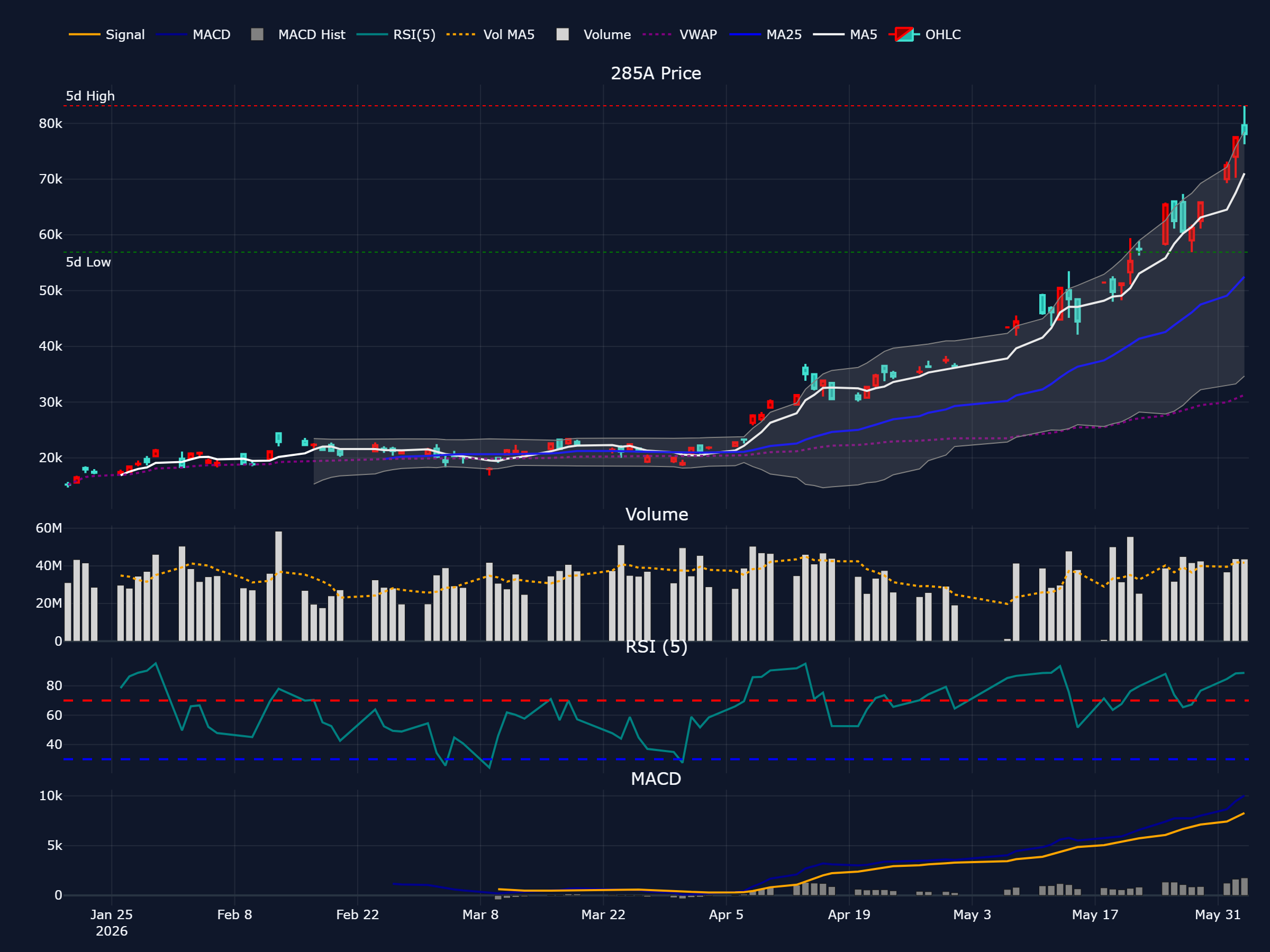
Task: Toggle the MA25 legend entry
Action: point(765,34)
